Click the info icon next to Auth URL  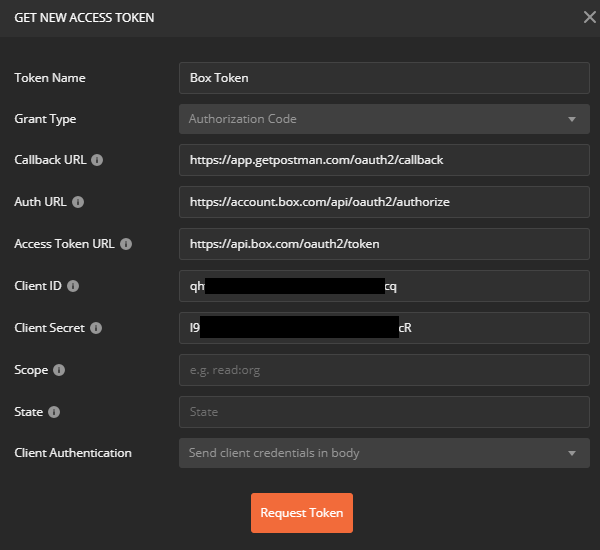click(x=78, y=202)
